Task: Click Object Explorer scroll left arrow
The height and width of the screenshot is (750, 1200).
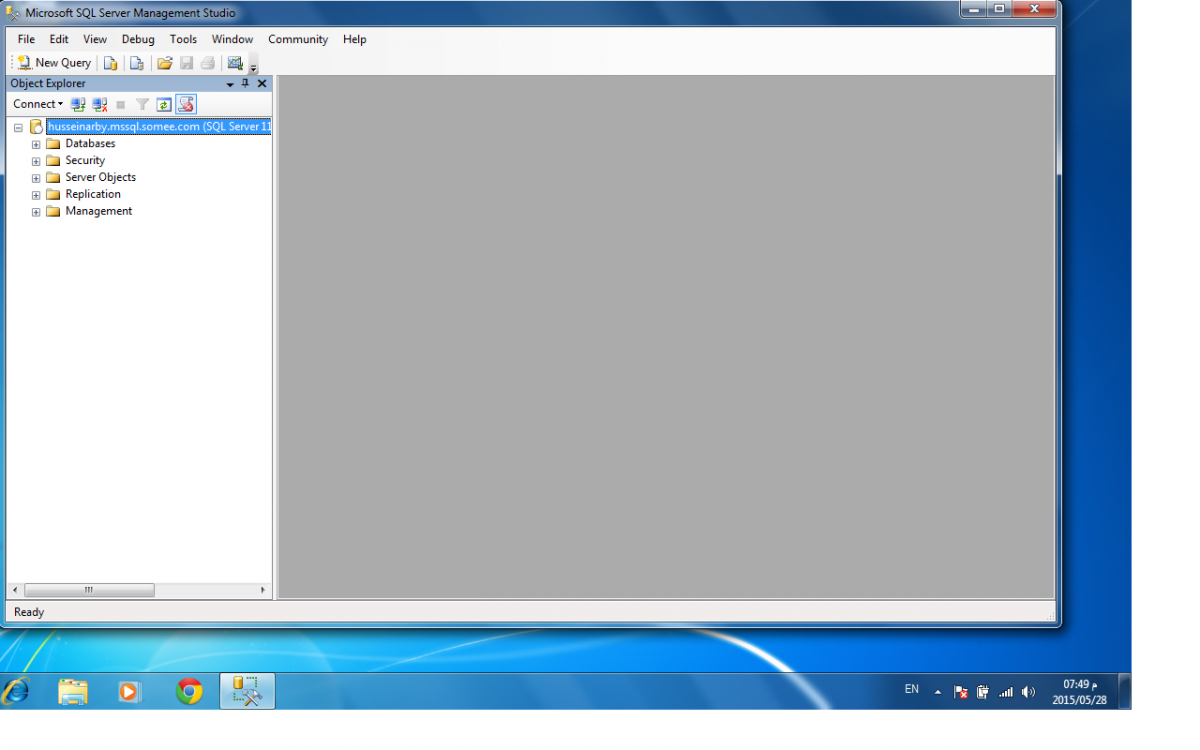Action: (x=13, y=590)
